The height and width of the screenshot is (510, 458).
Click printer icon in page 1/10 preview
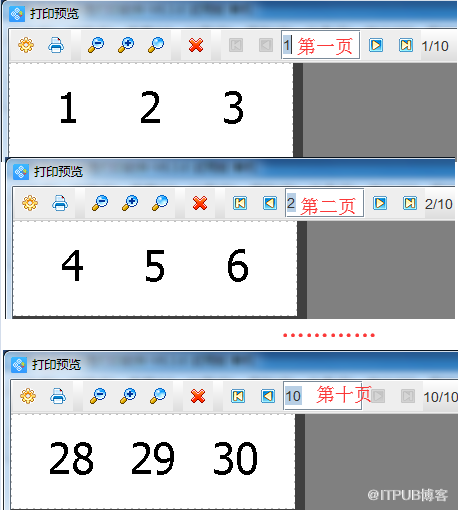(x=56, y=45)
